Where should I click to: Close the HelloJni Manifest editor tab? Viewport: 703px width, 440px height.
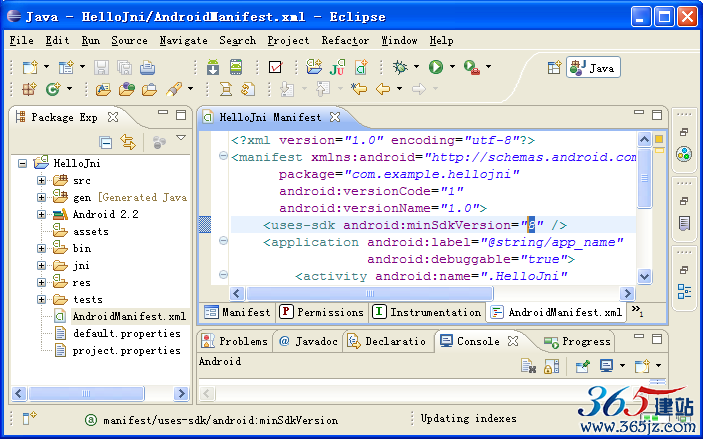tap(335, 117)
